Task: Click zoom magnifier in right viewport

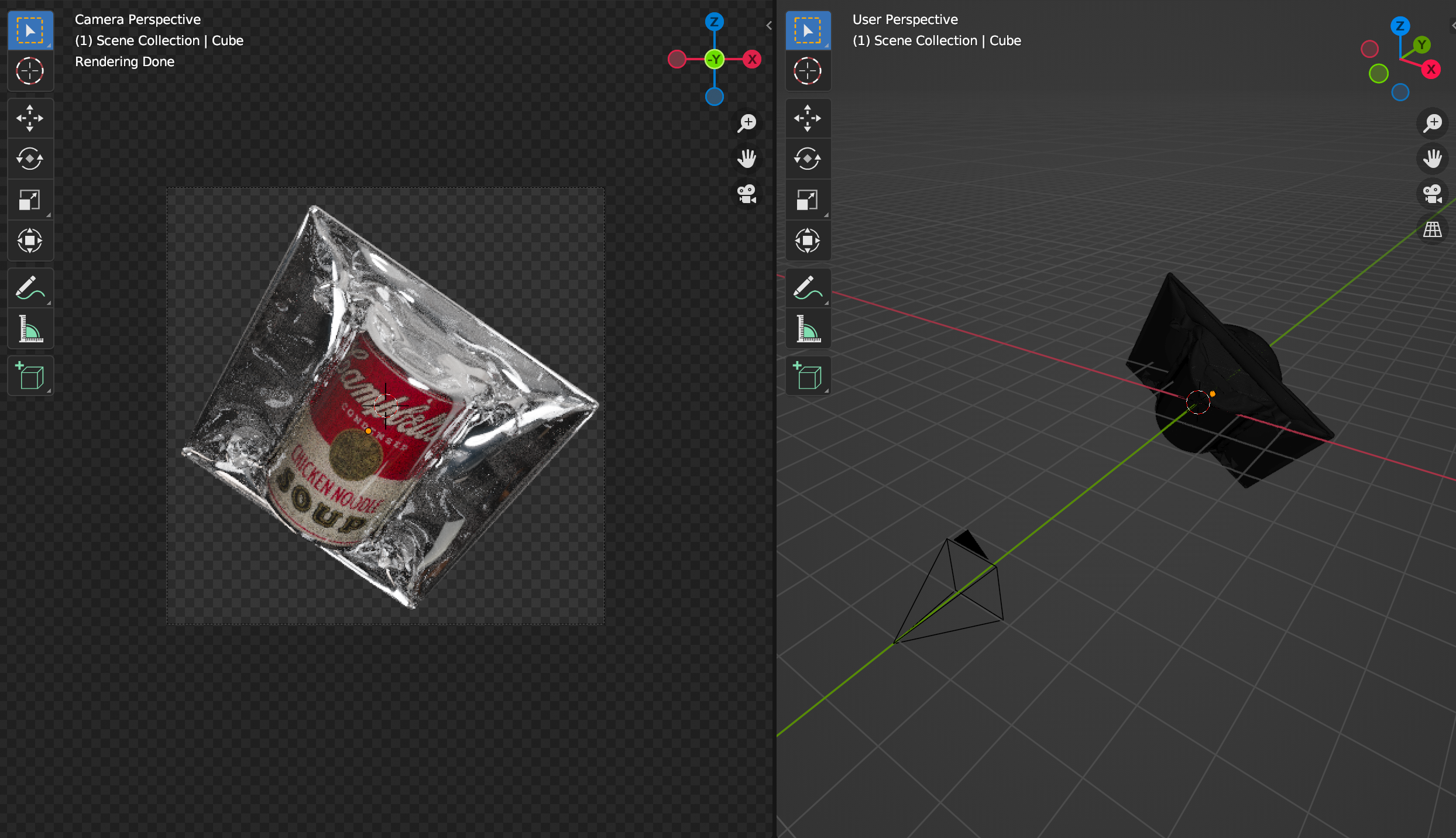Action: (x=1433, y=123)
